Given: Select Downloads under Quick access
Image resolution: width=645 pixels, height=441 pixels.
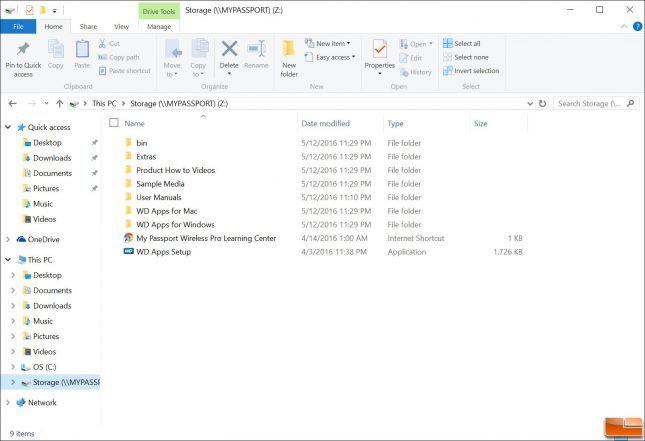Looking at the screenshot, I should [x=52, y=158].
